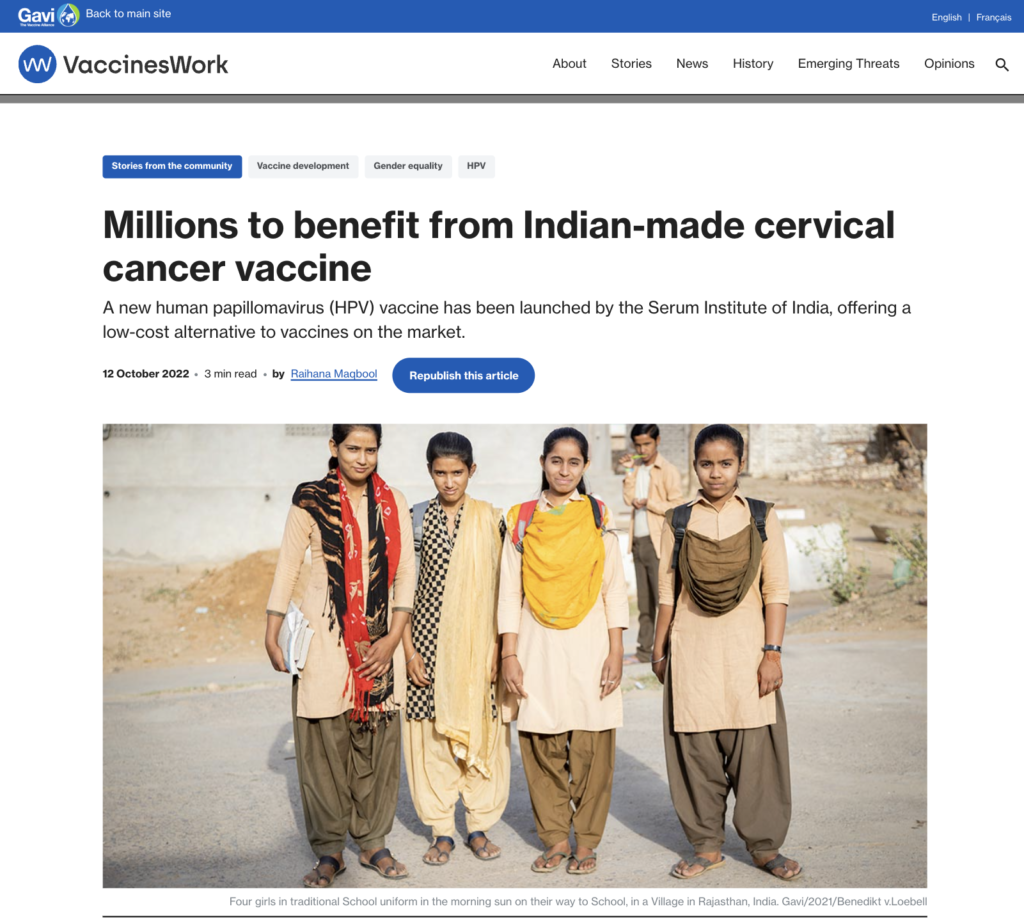This screenshot has width=1024, height=920.
Task: Navigate to News section
Action: coord(692,63)
